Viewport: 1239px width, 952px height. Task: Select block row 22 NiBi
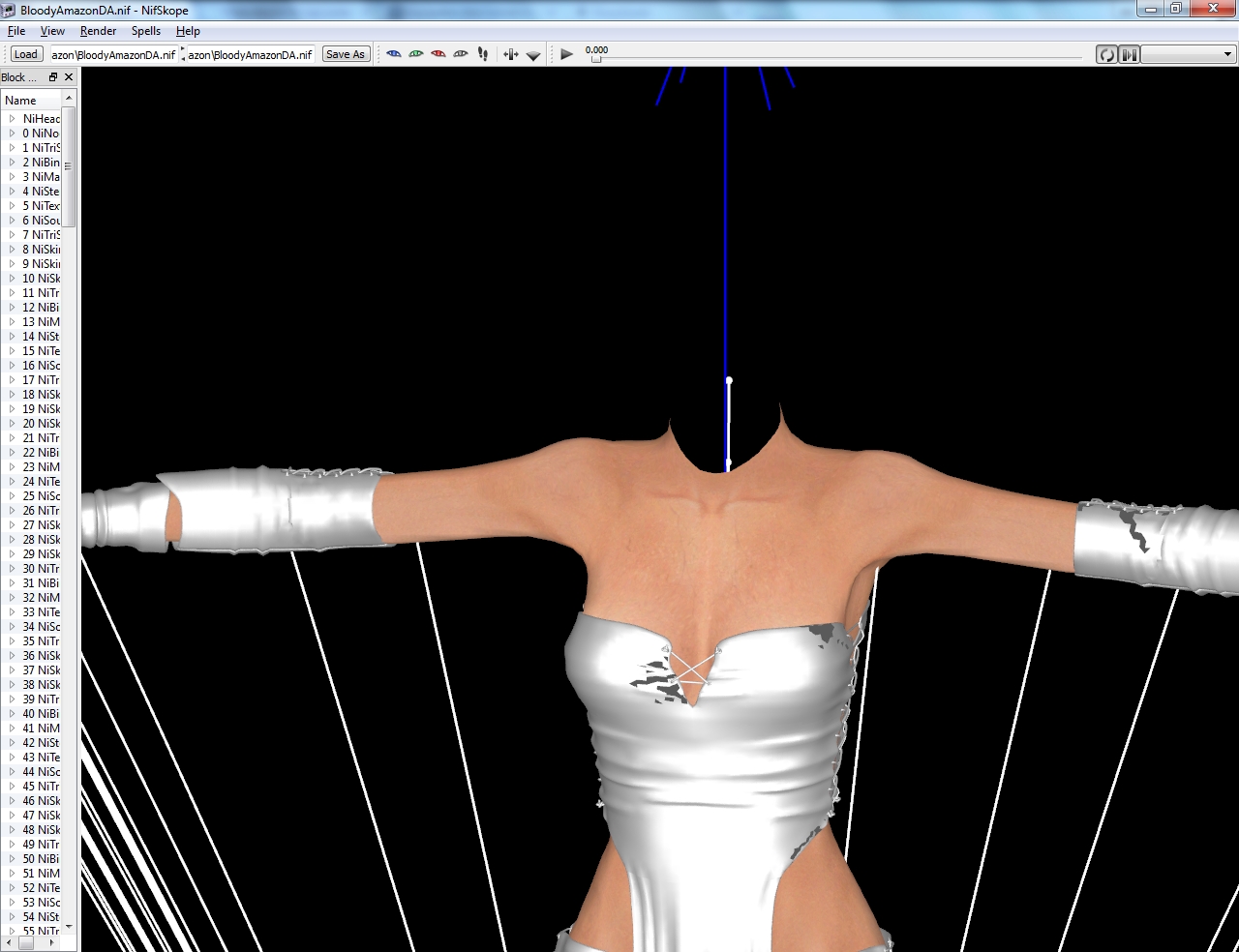(x=32, y=453)
